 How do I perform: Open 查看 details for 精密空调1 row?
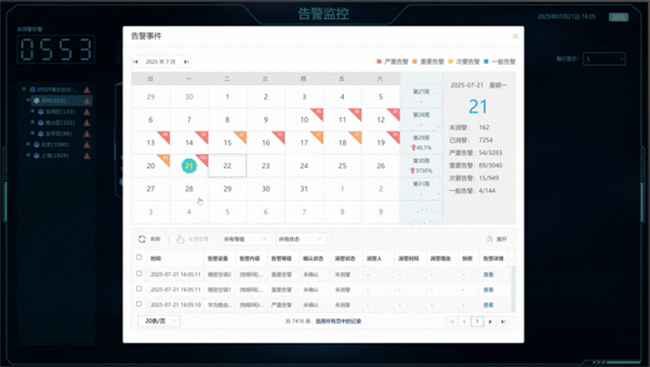click(488, 290)
